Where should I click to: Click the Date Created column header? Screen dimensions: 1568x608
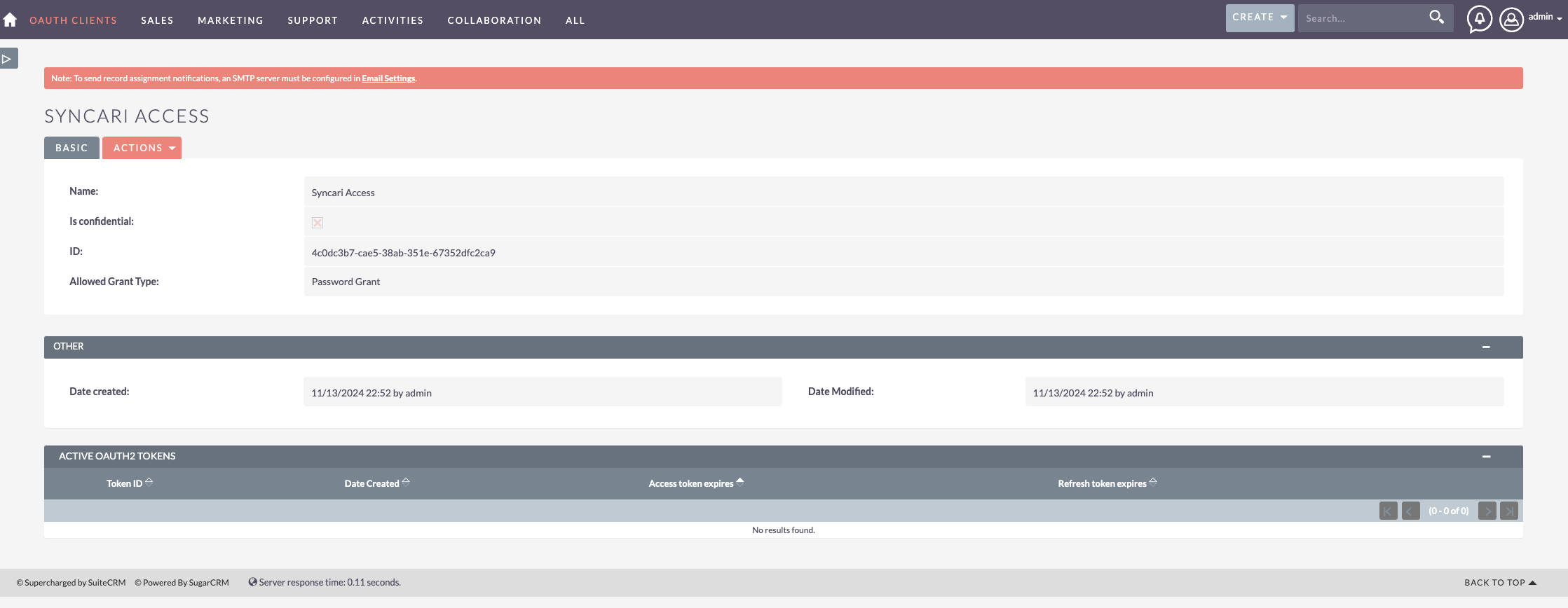click(x=371, y=483)
